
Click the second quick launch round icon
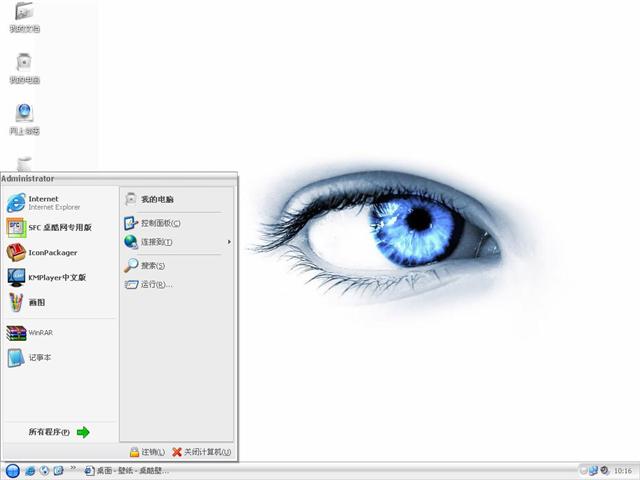pyautogui.click(x=44, y=471)
